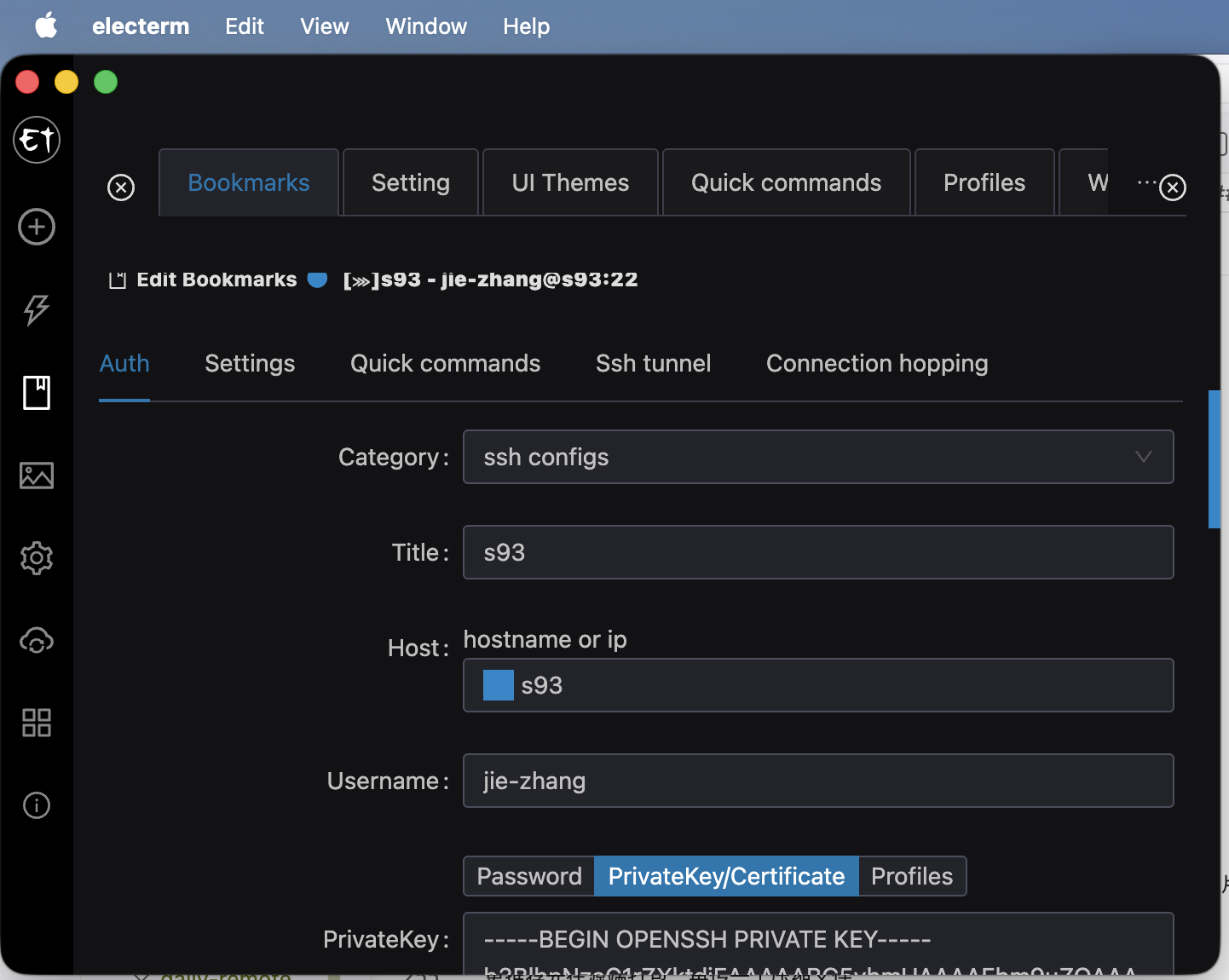
Task: Close the panel with the right circled X
Action: pyautogui.click(x=1173, y=187)
